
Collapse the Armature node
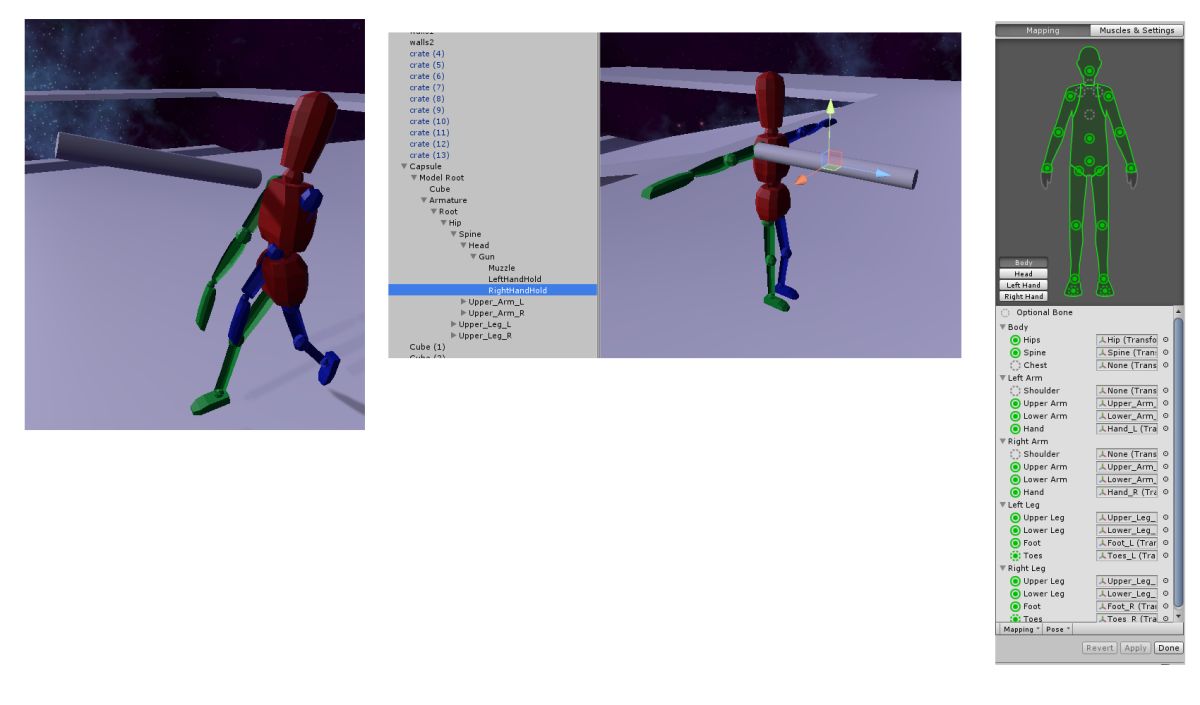pyautogui.click(x=424, y=200)
